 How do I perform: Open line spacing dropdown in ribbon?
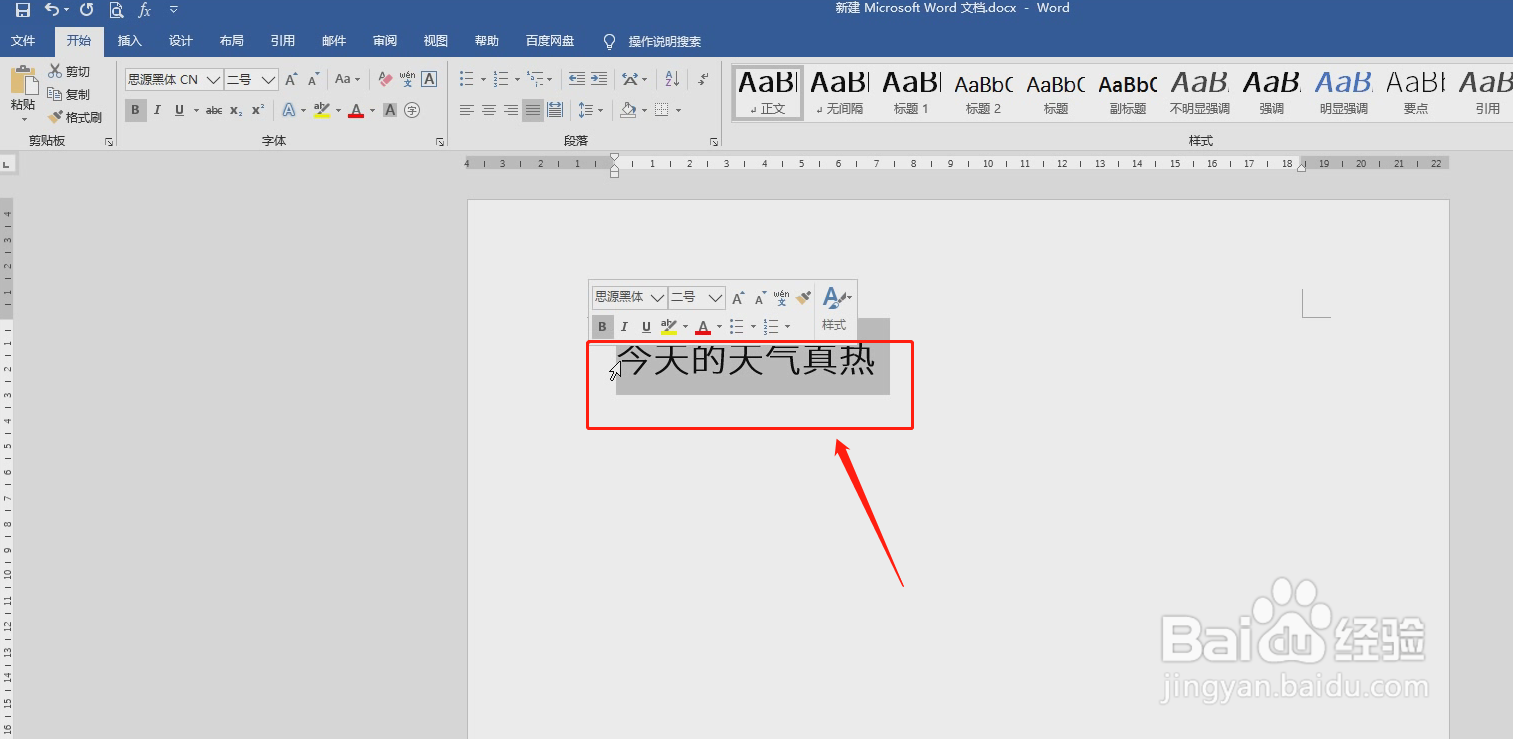click(x=590, y=110)
